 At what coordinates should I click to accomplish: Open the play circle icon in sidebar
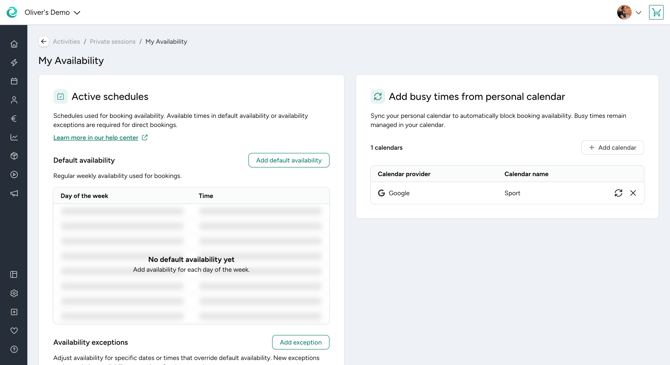click(14, 174)
